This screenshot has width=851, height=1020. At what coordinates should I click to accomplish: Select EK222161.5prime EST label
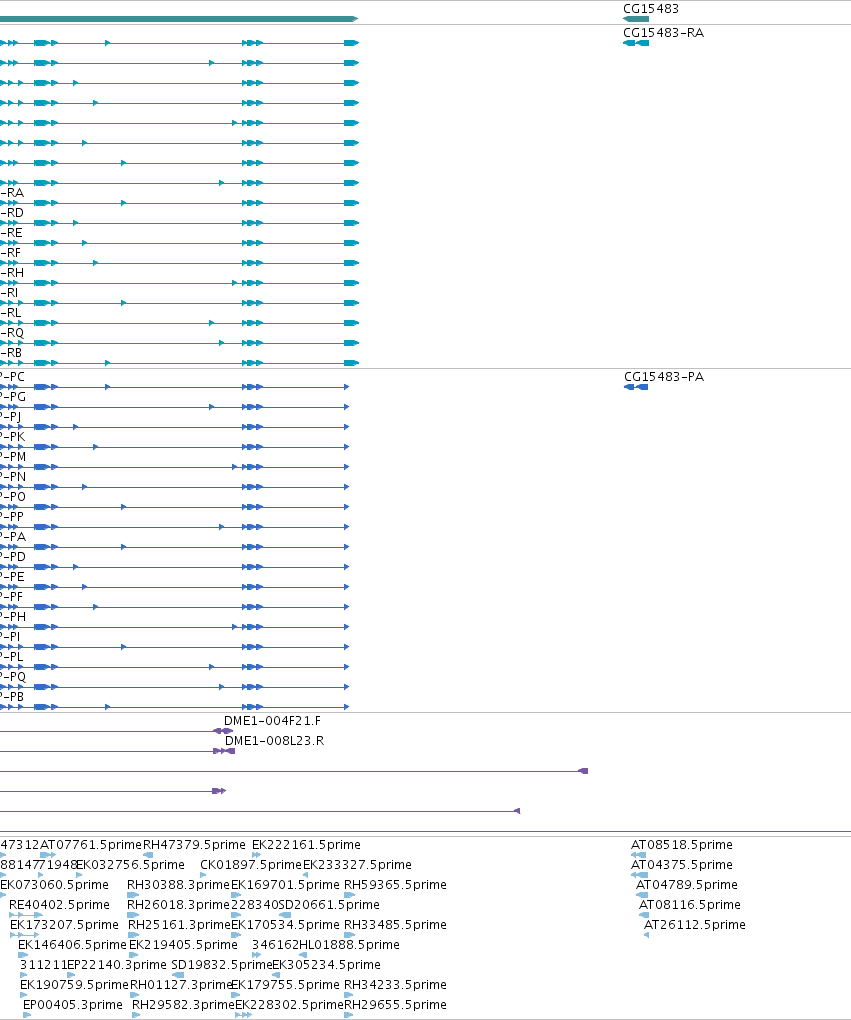[x=306, y=845]
